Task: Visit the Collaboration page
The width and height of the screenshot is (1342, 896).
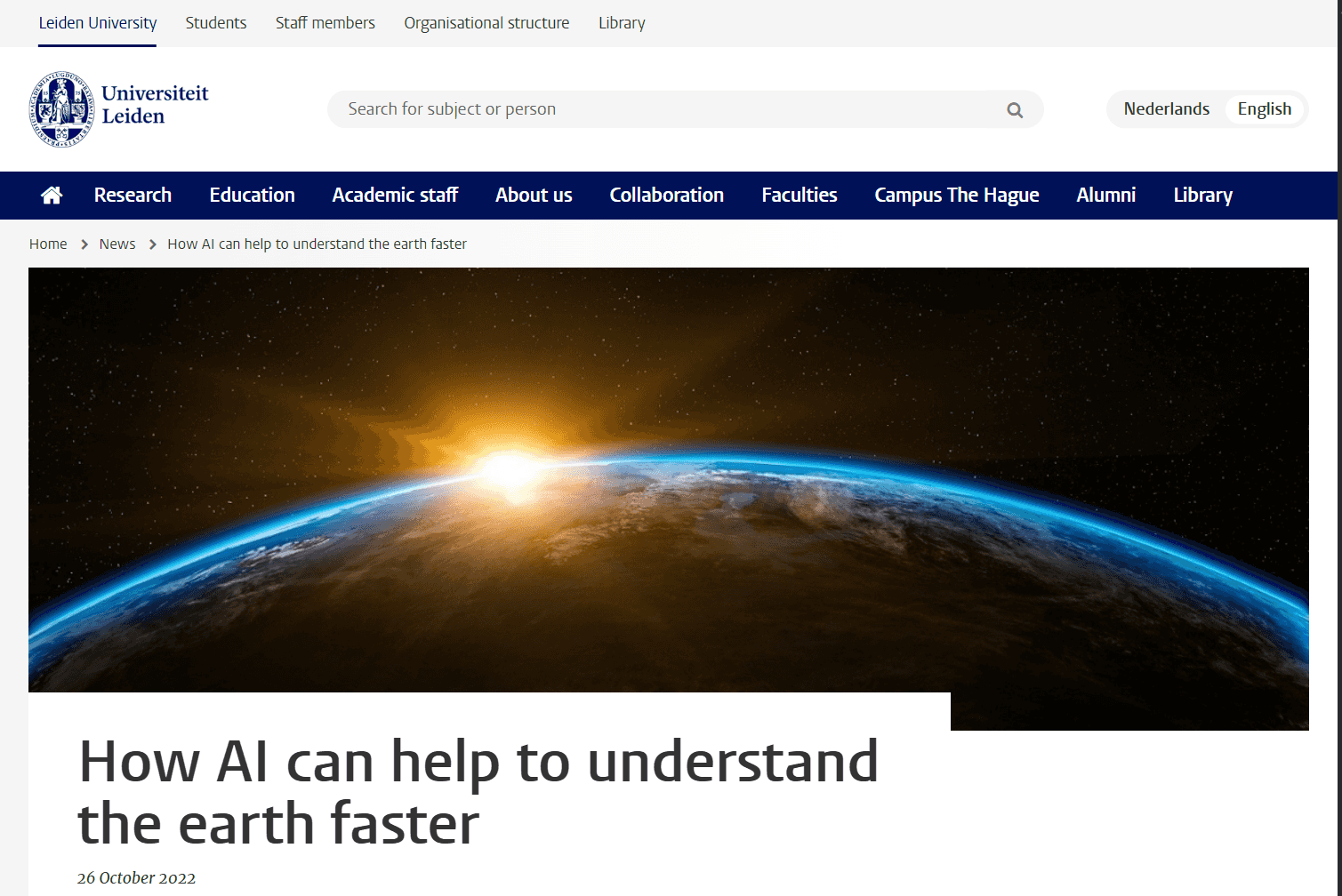Action: (x=666, y=195)
